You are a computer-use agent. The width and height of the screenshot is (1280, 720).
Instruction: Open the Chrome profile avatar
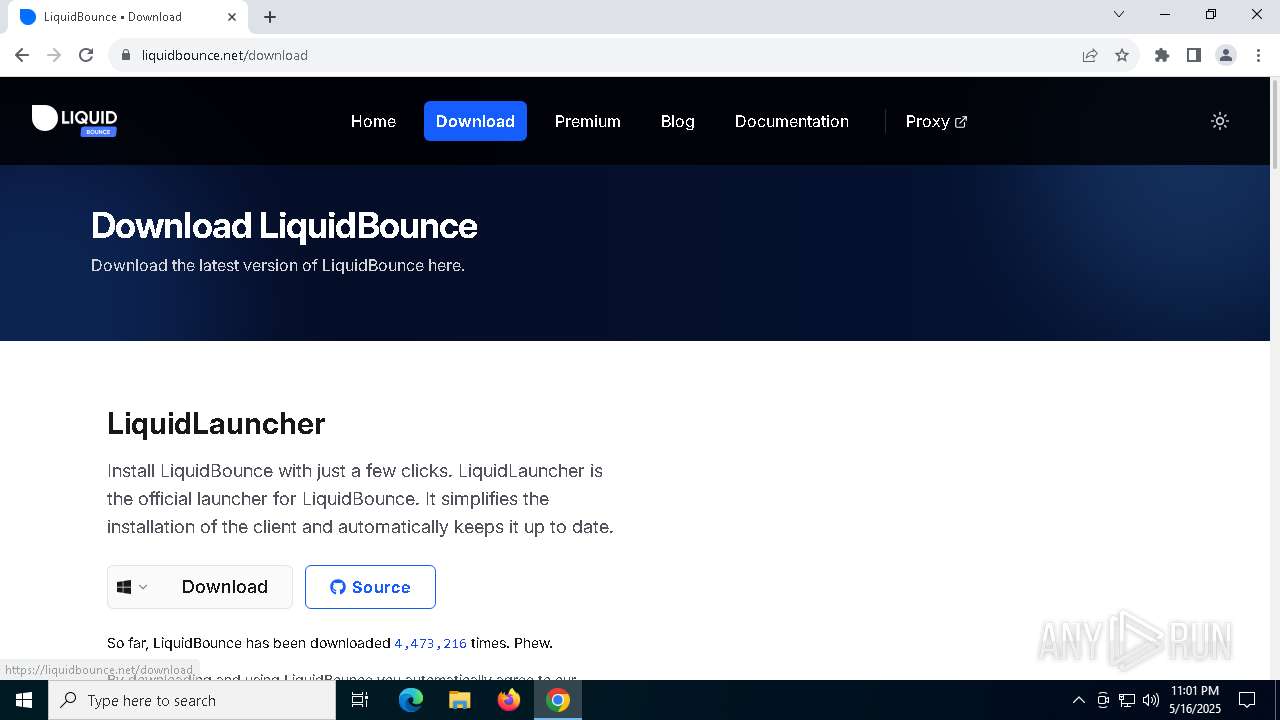tap(1226, 55)
